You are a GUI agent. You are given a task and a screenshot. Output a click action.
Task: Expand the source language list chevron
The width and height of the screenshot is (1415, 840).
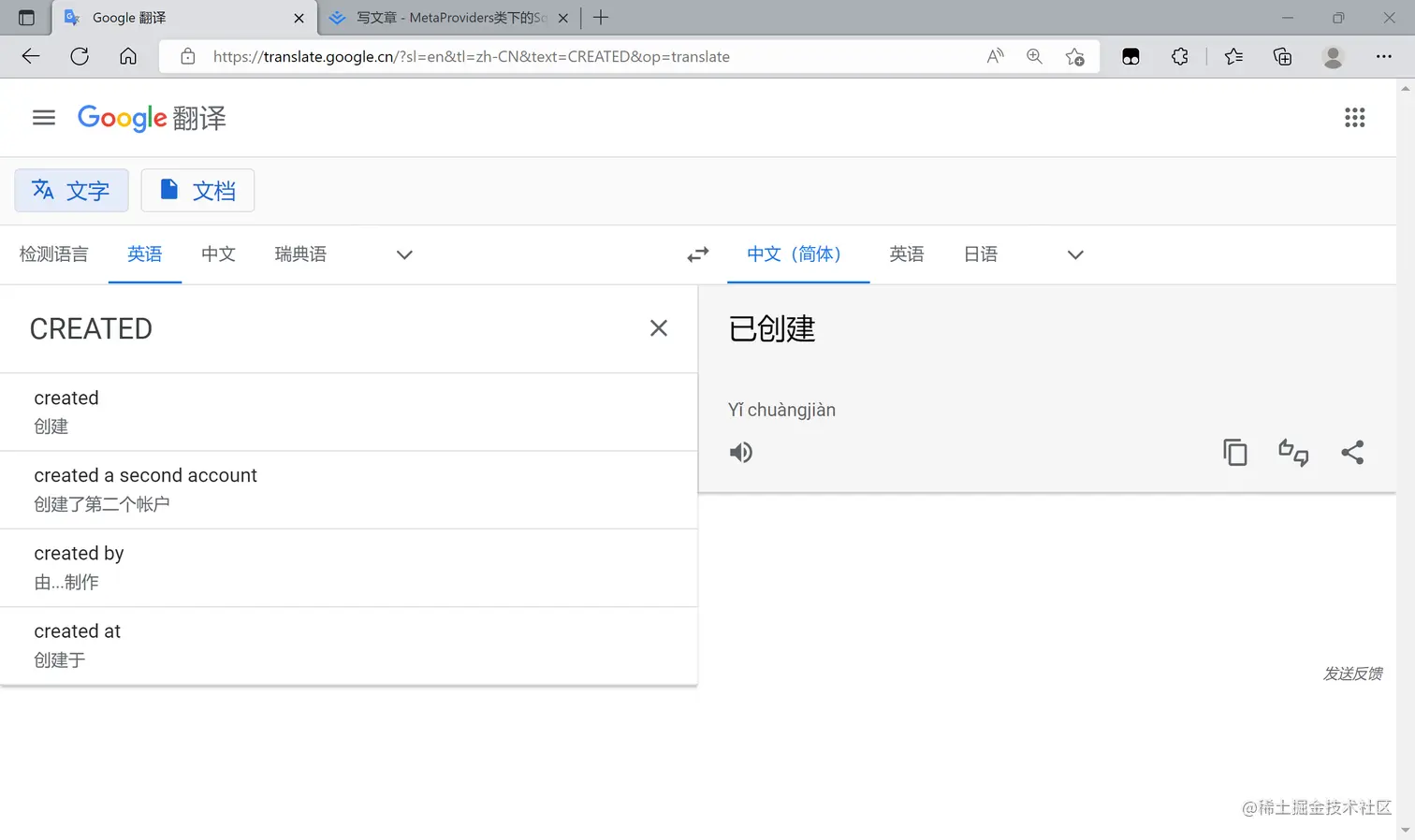click(404, 254)
